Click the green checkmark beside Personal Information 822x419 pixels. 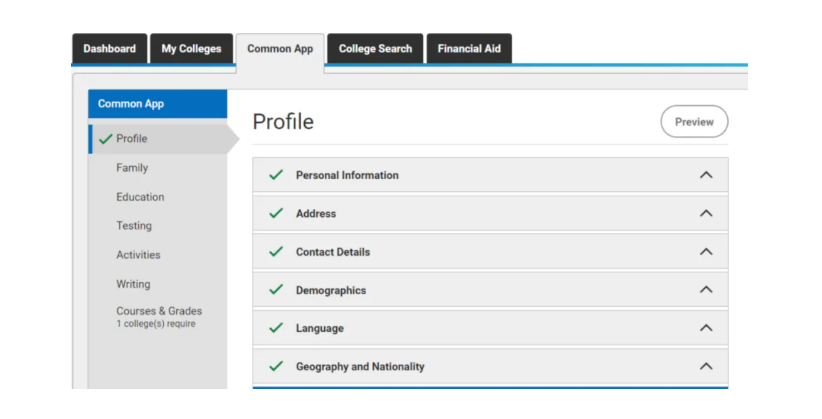[276, 175]
